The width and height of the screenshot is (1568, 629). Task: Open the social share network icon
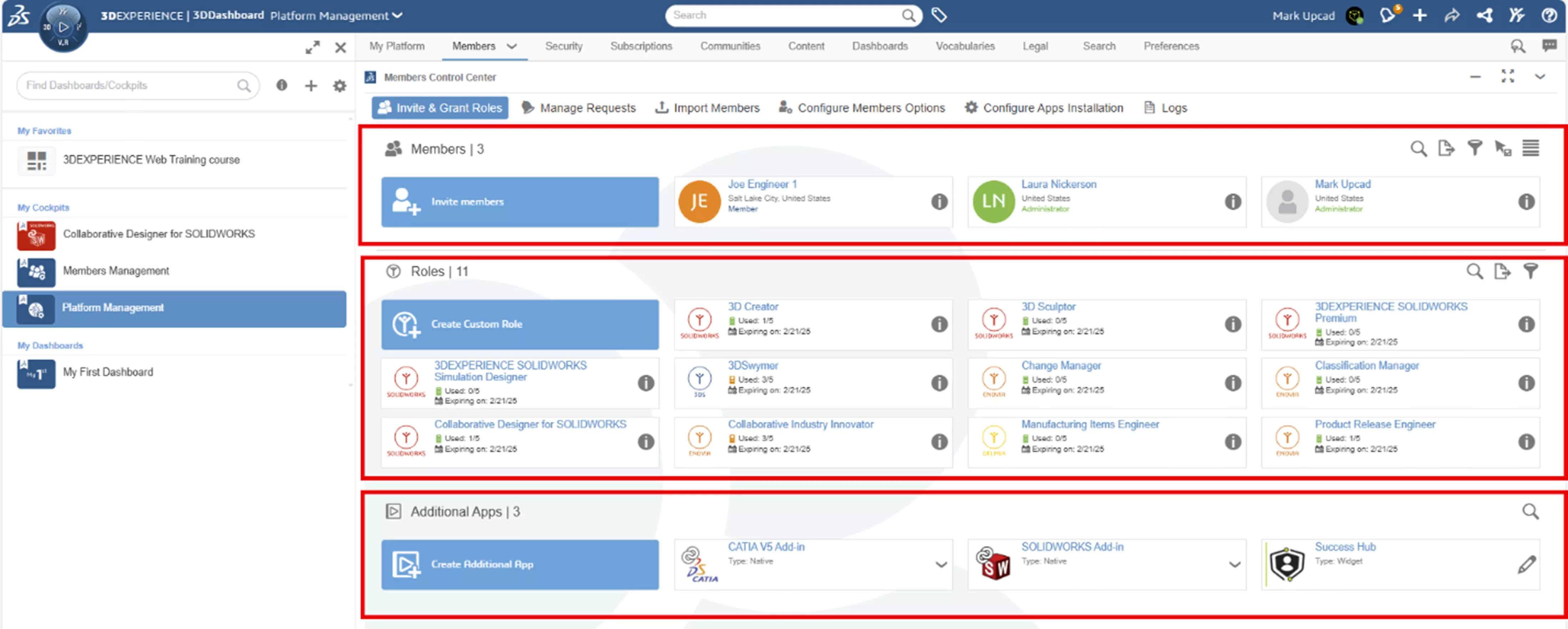click(1485, 15)
